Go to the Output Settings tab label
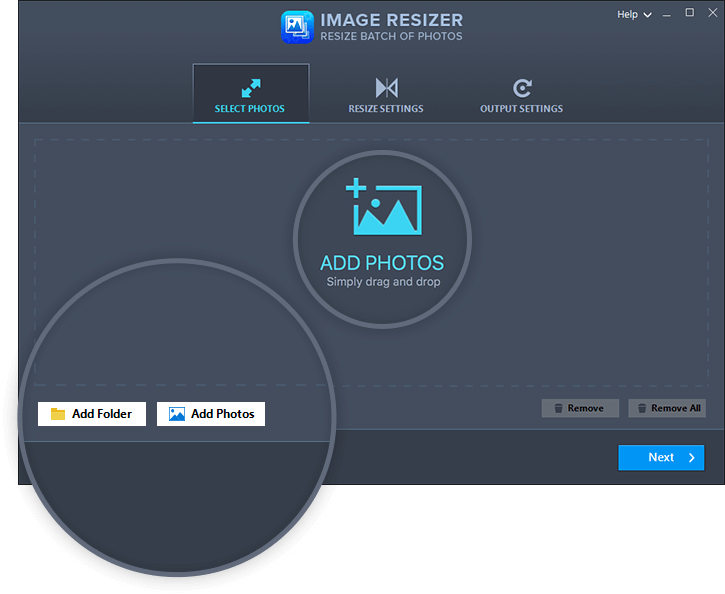Viewport: 725px width, 594px height. coord(521,109)
